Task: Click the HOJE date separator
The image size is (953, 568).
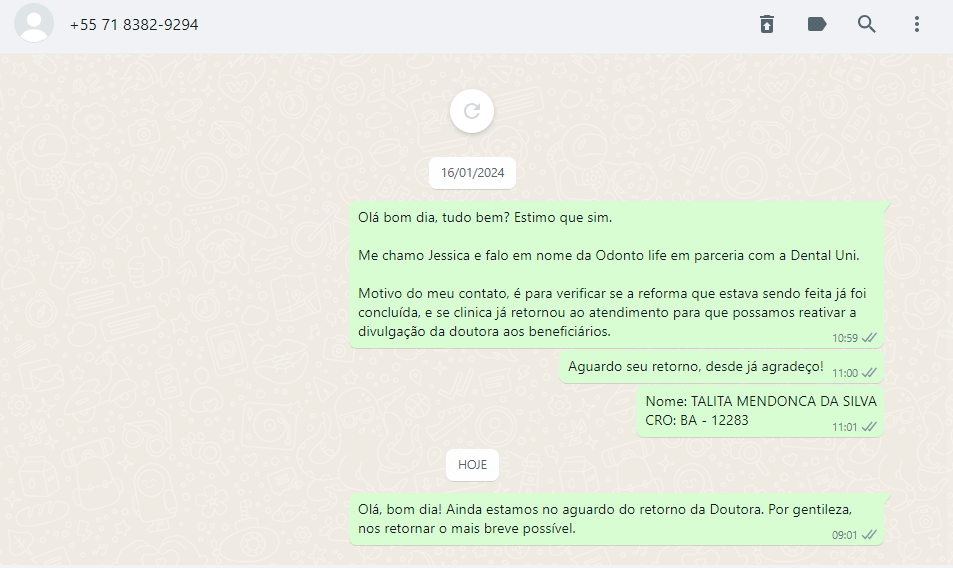Action: [x=472, y=465]
